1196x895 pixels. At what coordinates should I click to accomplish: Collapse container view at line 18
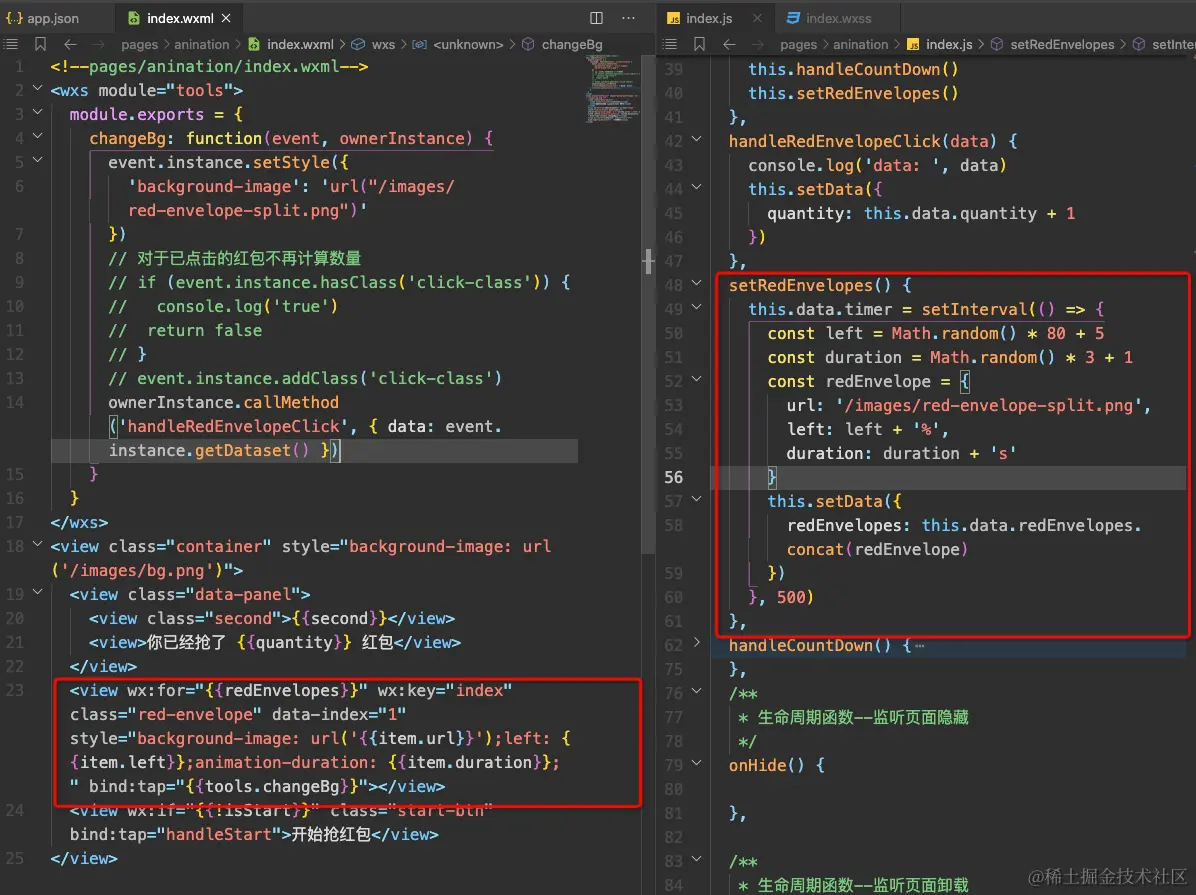click(x=37, y=544)
